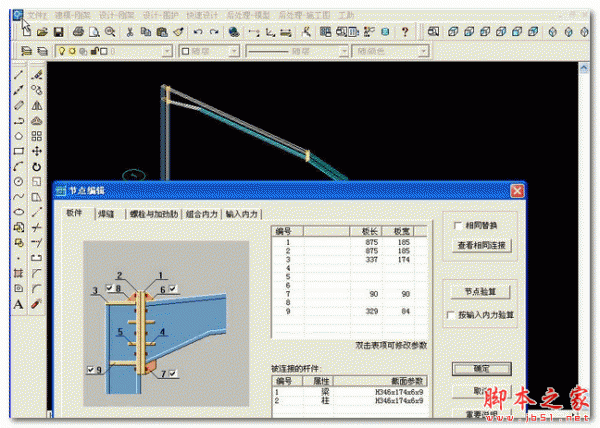Click the 查看相同连接 button

482,245
